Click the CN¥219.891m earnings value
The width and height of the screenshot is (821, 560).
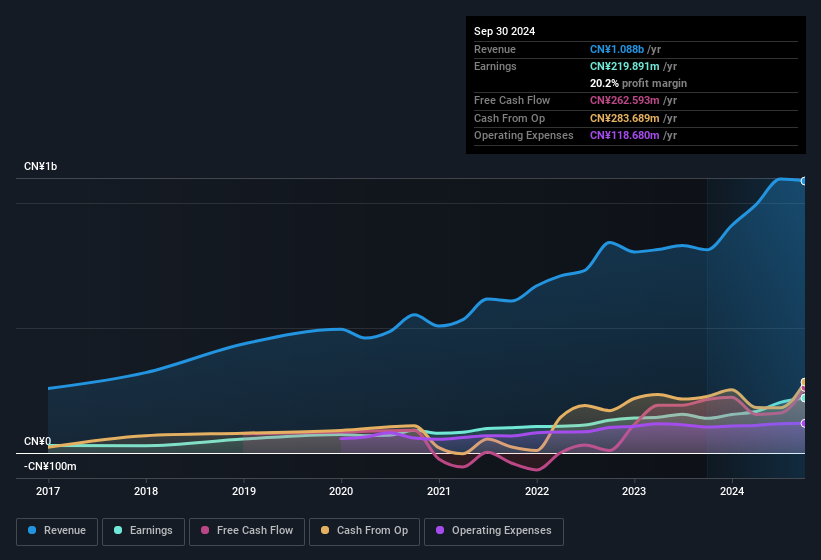pos(625,66)
